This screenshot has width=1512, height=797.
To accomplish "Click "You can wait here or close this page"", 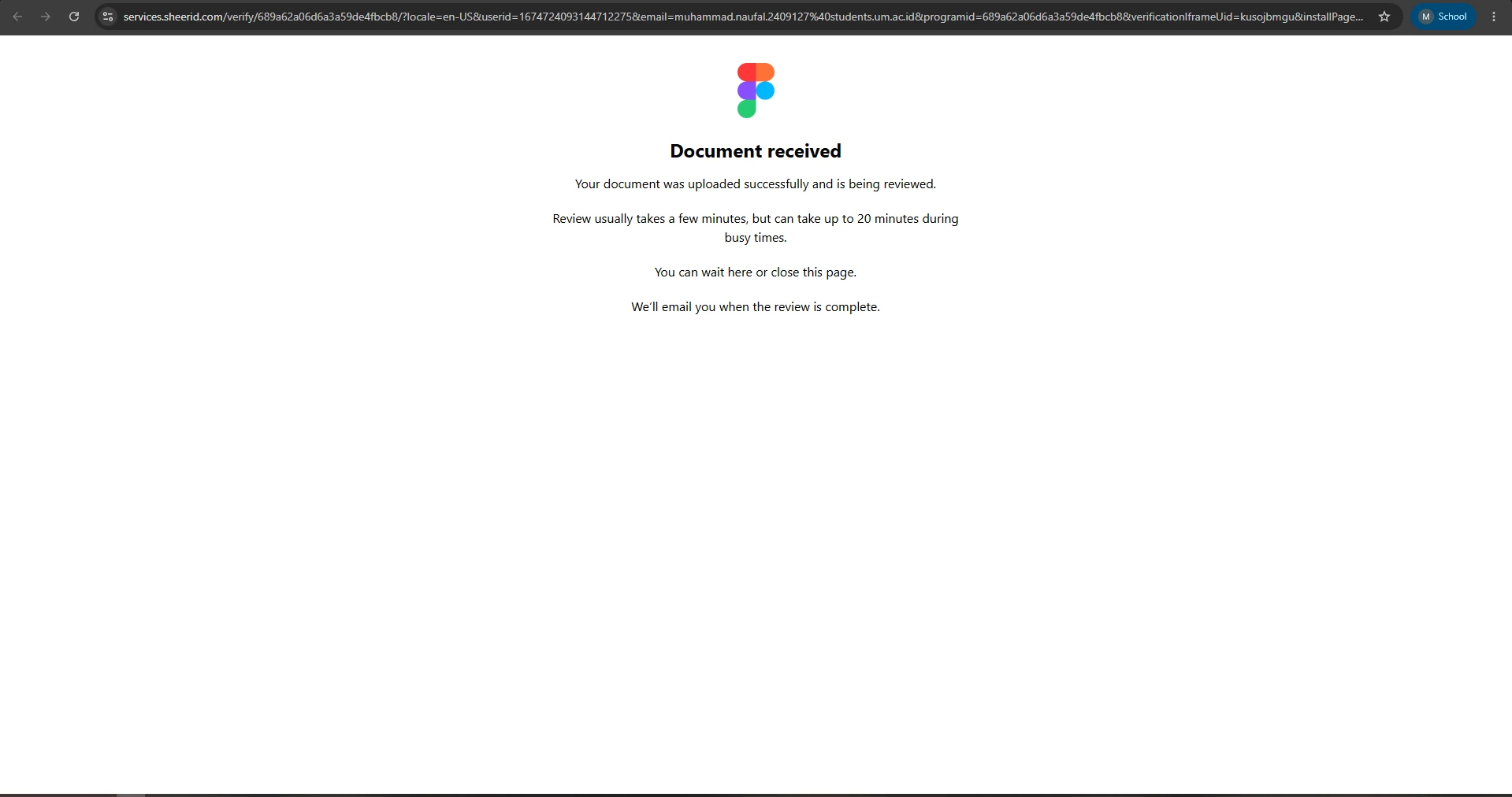I will click(x=756, y=272).
